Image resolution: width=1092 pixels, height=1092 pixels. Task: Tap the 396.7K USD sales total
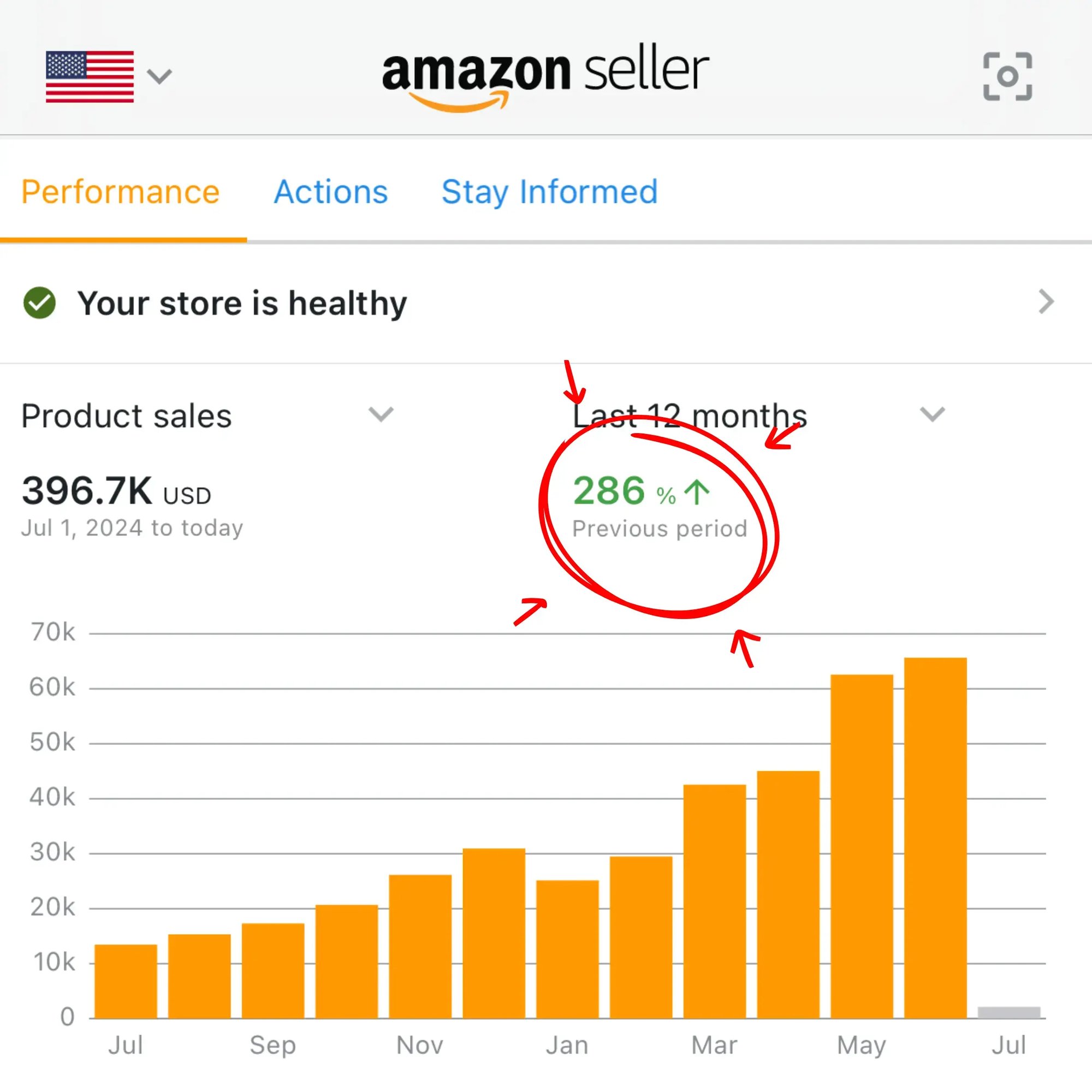[116, 491]
